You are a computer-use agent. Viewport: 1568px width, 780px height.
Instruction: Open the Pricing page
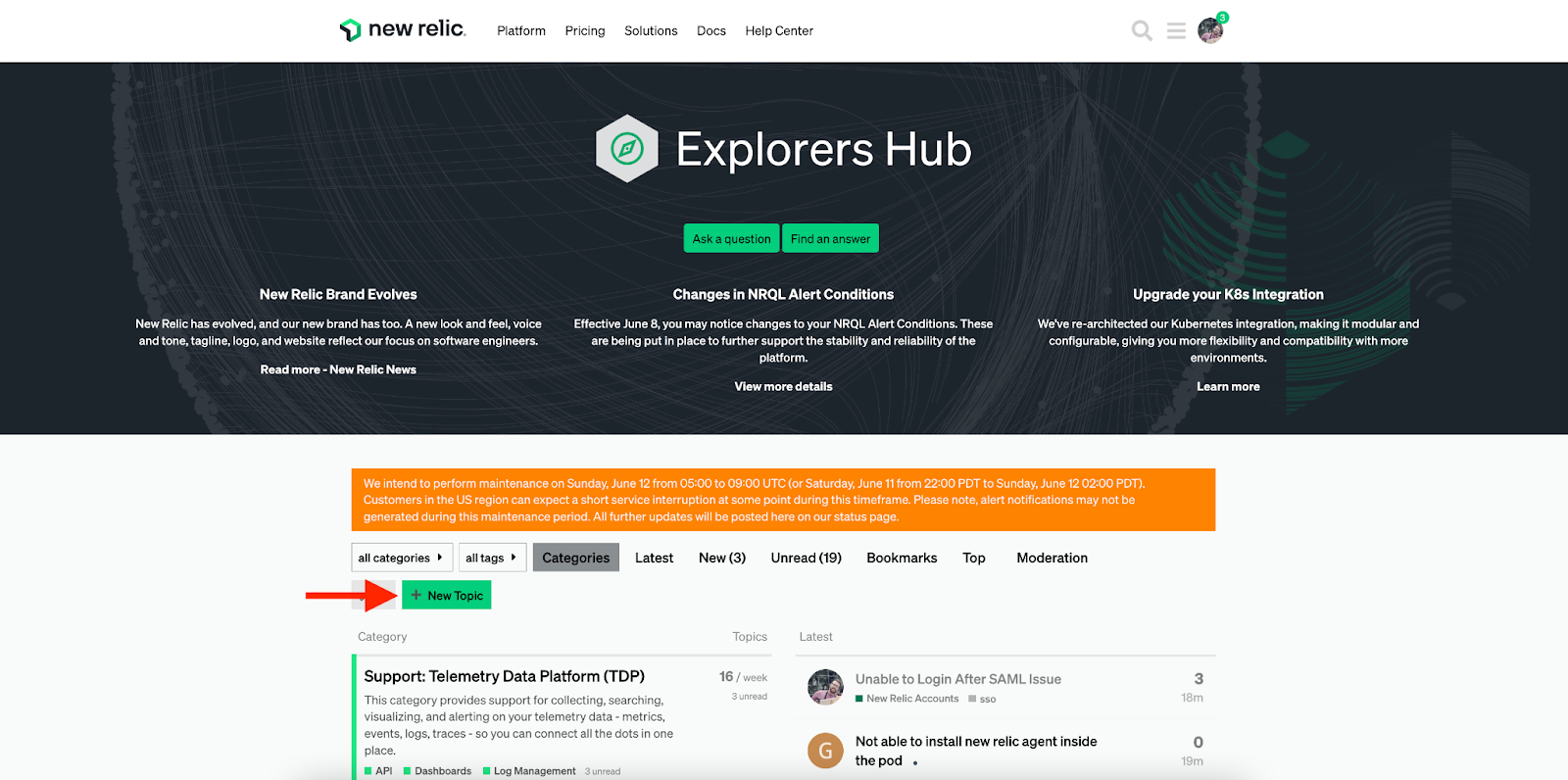585,31
